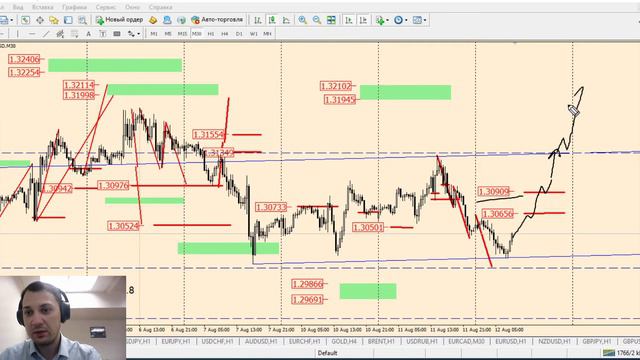Open the Strategy Tester icon
Viewport: 640px width, 360px height.
(82, 20)
